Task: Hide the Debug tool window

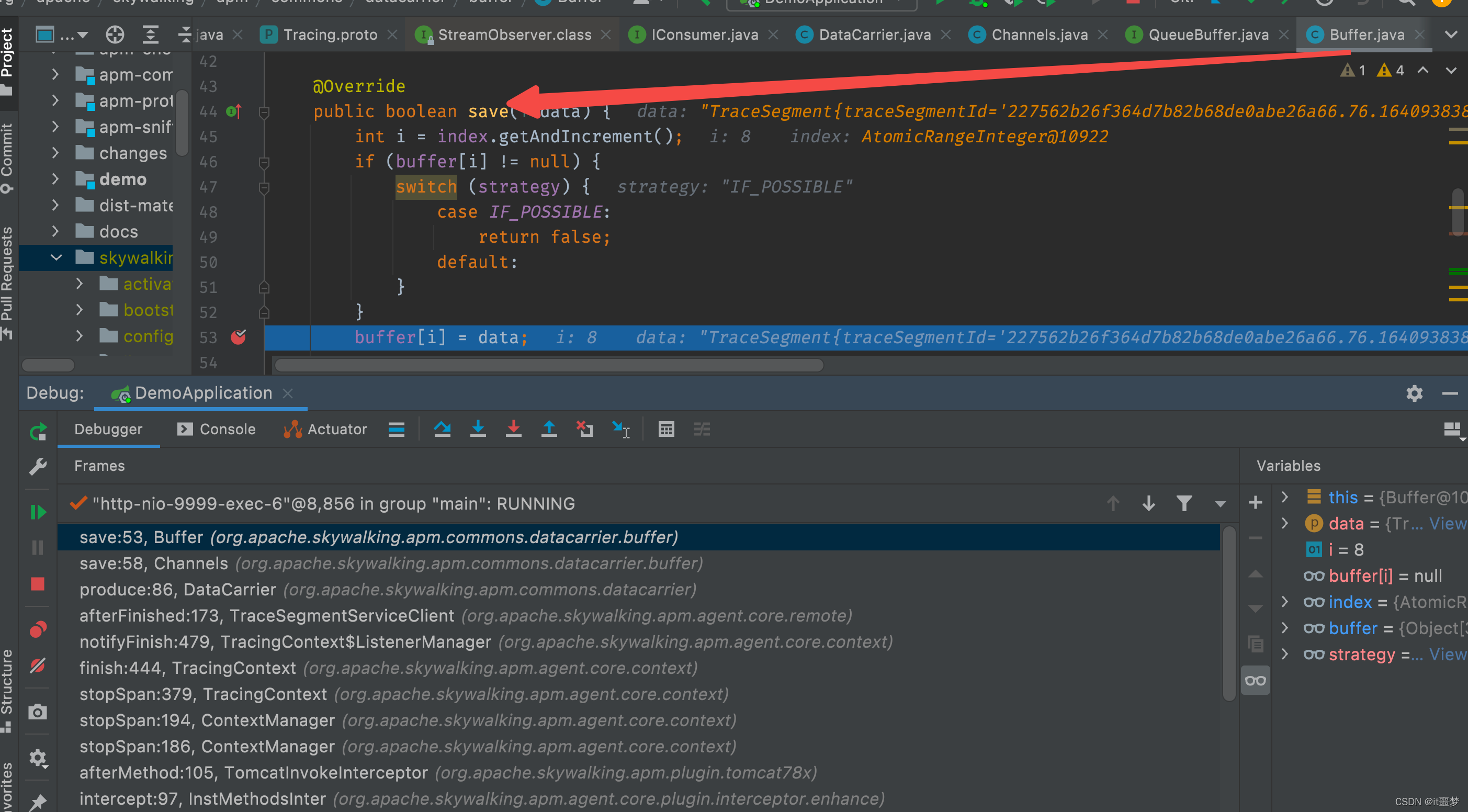Action: coord(1450,393)
